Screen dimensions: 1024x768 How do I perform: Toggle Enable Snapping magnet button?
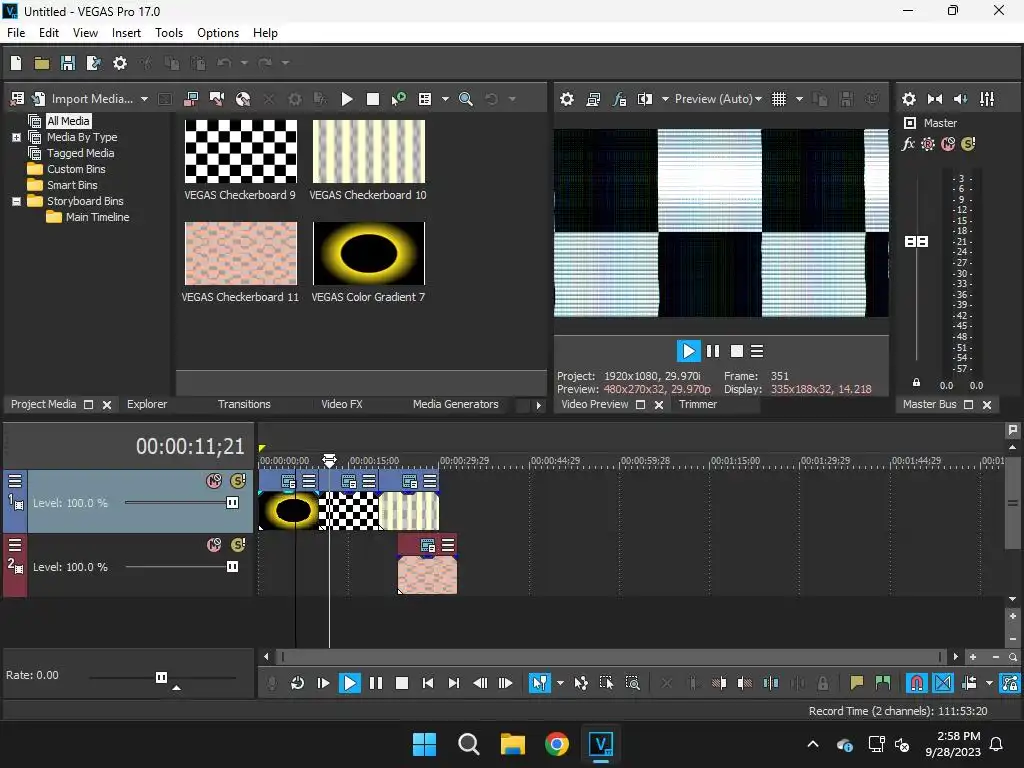point(917,683)
